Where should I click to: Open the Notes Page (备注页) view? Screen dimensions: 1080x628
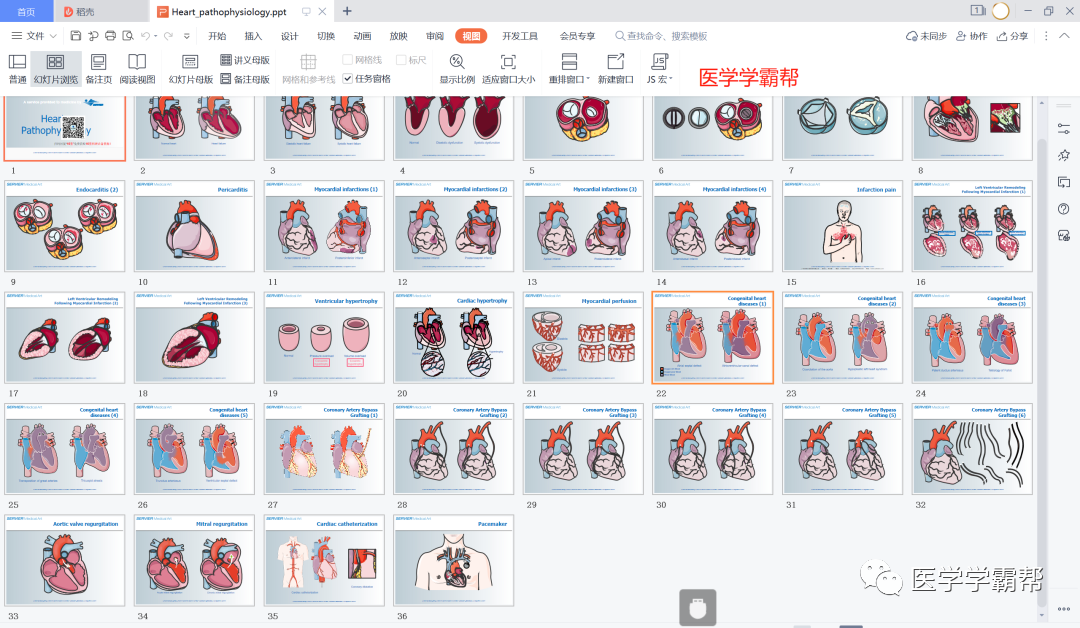[x=98, y=69]
